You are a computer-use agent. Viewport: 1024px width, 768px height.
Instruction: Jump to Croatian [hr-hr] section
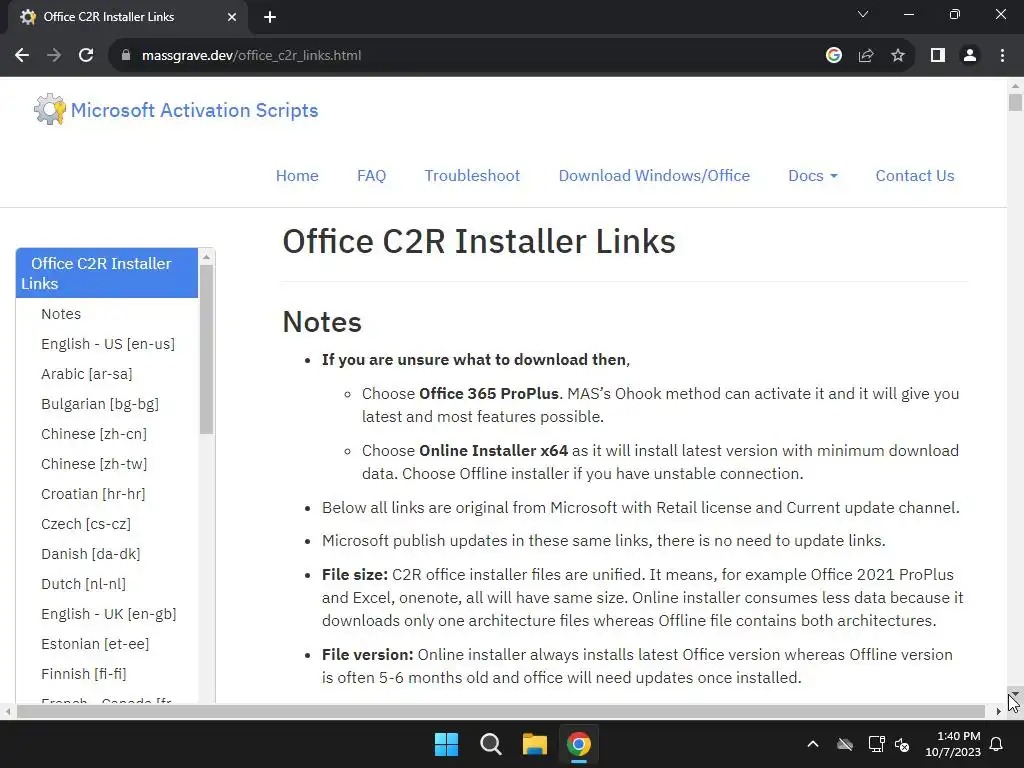click(93, 494)
